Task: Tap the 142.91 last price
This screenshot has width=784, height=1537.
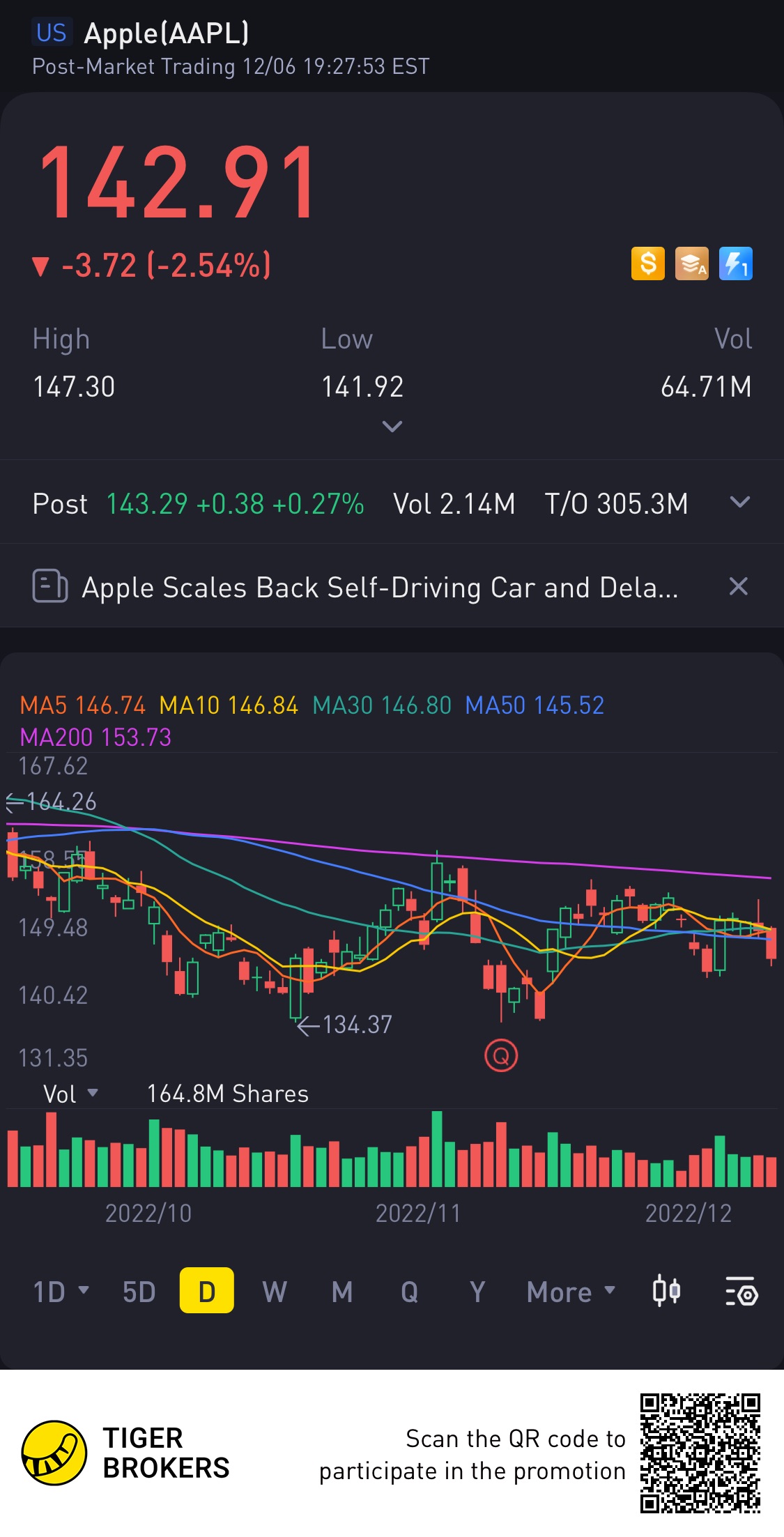Action: click(178, 182)
